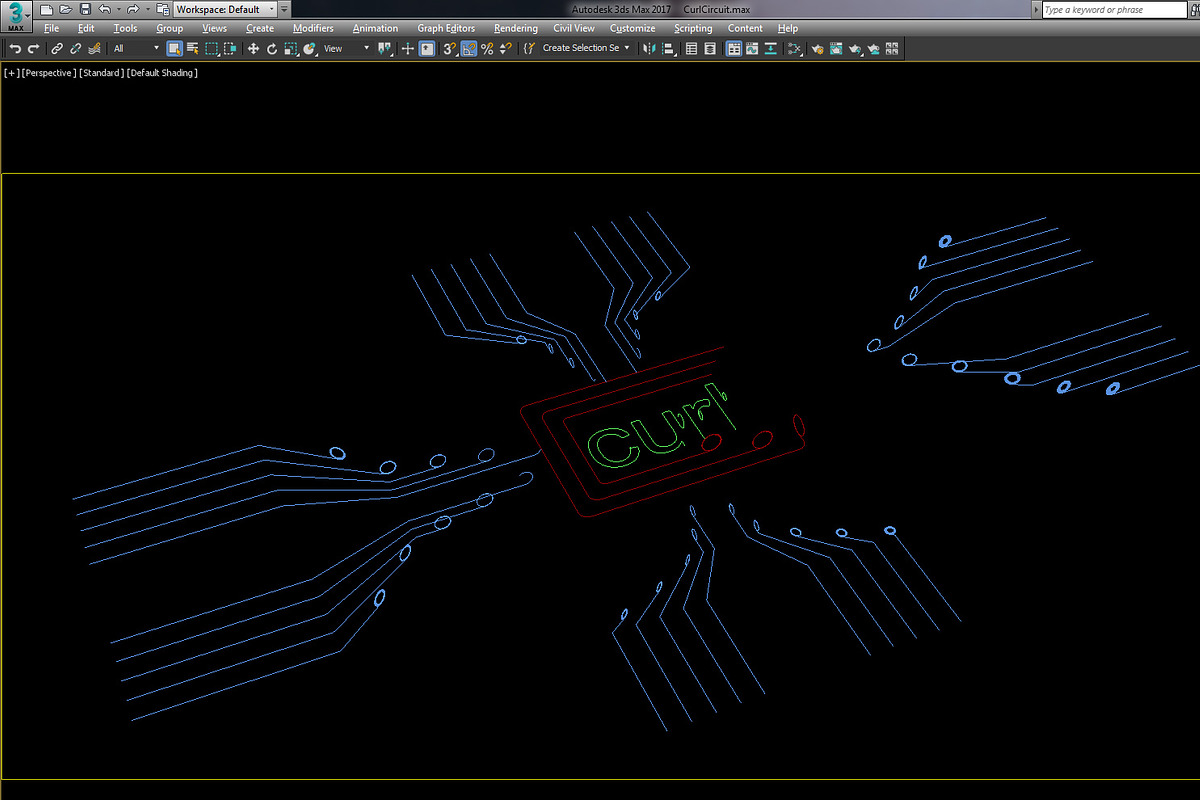This screenshot has width=1200, height=800.
Task: Choose the Select and Place tool
Action: (x=309, y=48)
